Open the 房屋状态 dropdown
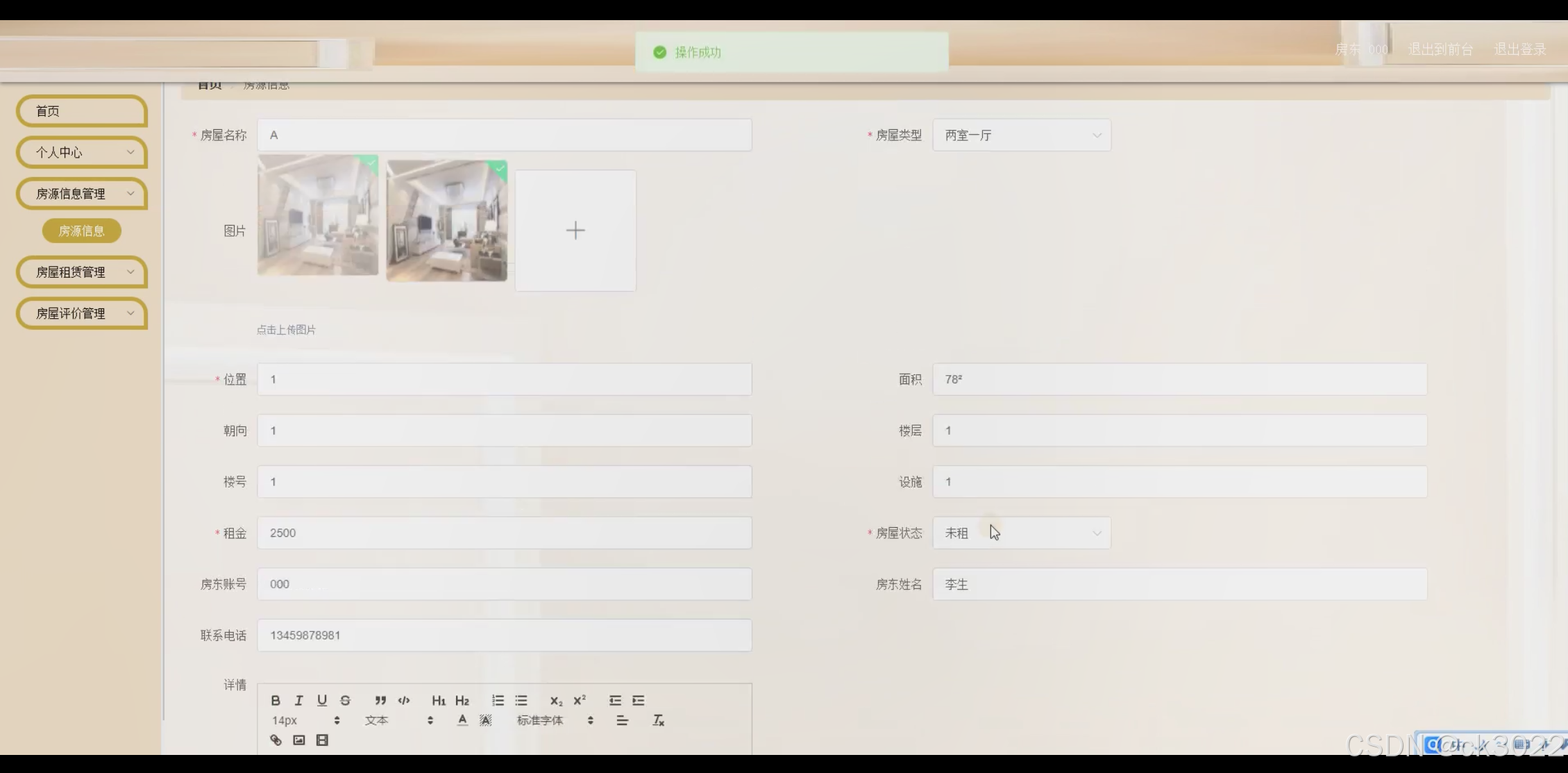The height and width of the screenshot is (773, 1568). click(1021, 533)
